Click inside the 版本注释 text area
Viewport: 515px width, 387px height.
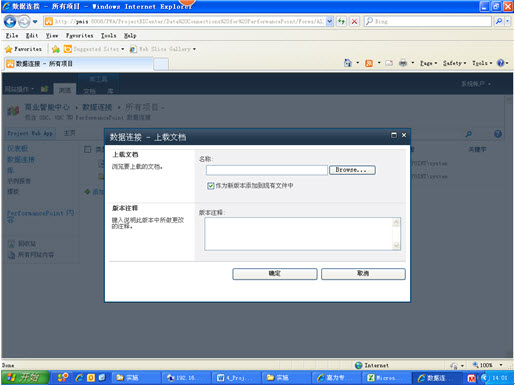(299, 234)
